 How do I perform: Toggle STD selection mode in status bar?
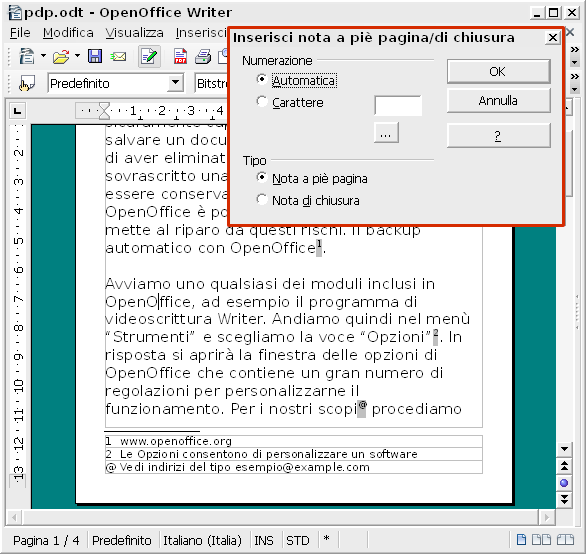pos(297,541)
